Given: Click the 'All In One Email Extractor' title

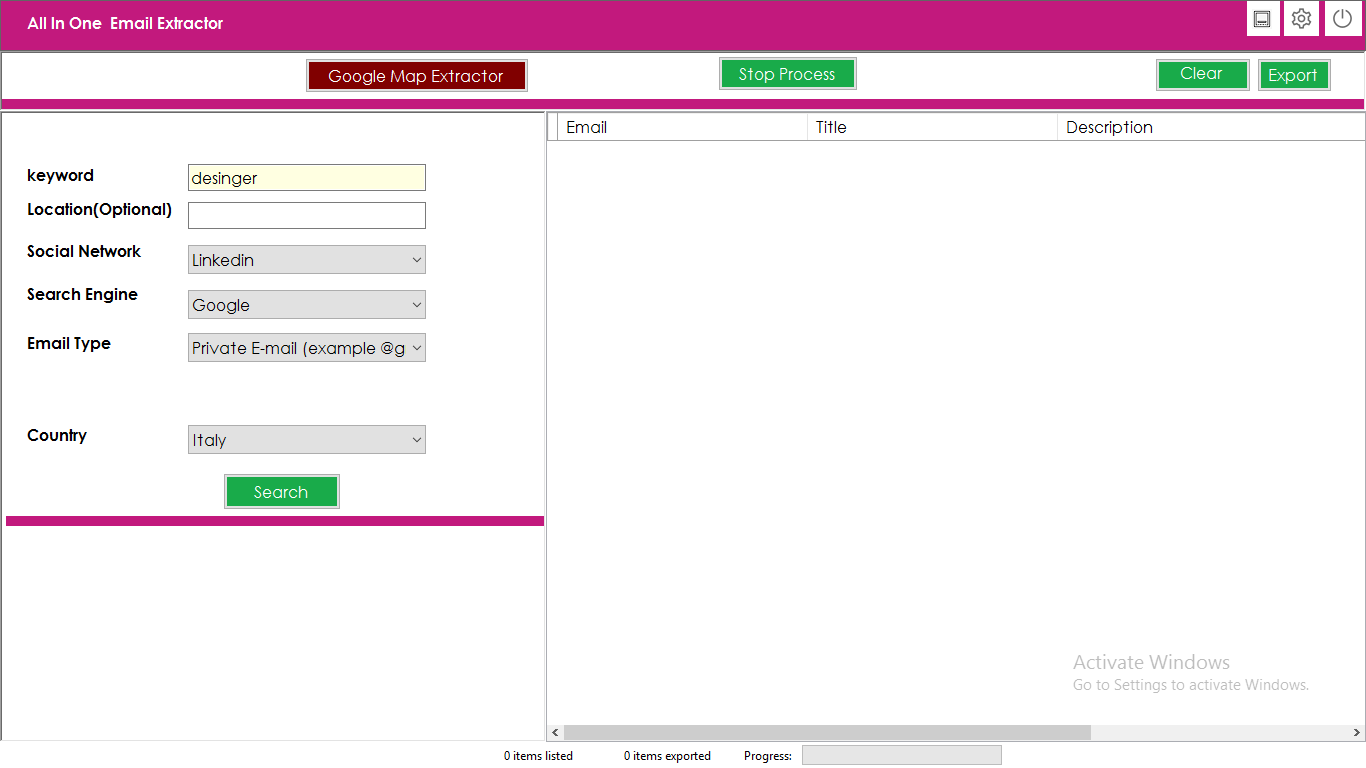Looking at the screenshot, I should (x=125, y=23).
